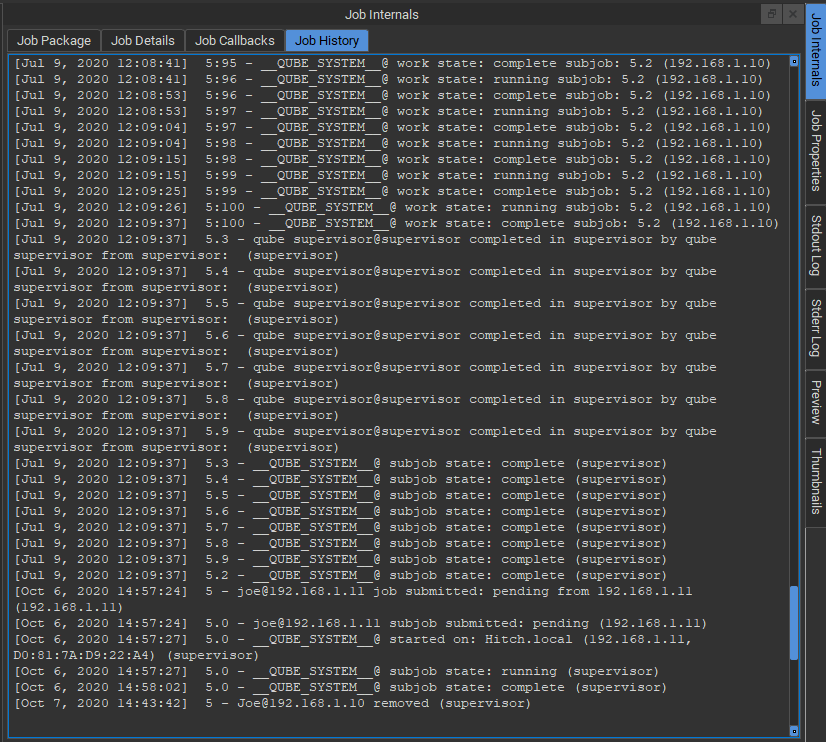
Task: Switch to the Job Package tab
Action: 54,41
